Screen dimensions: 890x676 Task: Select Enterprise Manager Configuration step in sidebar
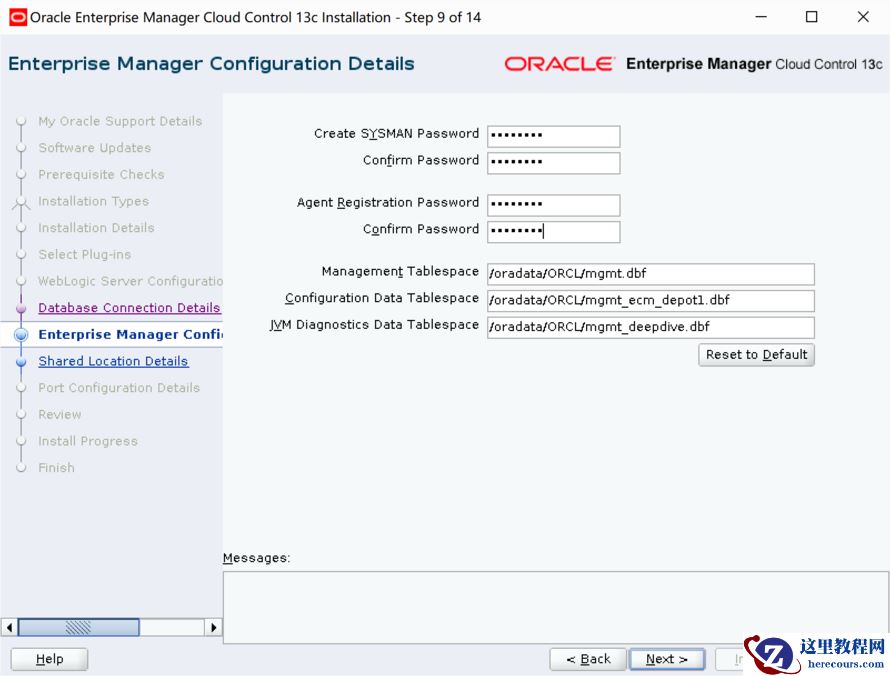[130, 334]
